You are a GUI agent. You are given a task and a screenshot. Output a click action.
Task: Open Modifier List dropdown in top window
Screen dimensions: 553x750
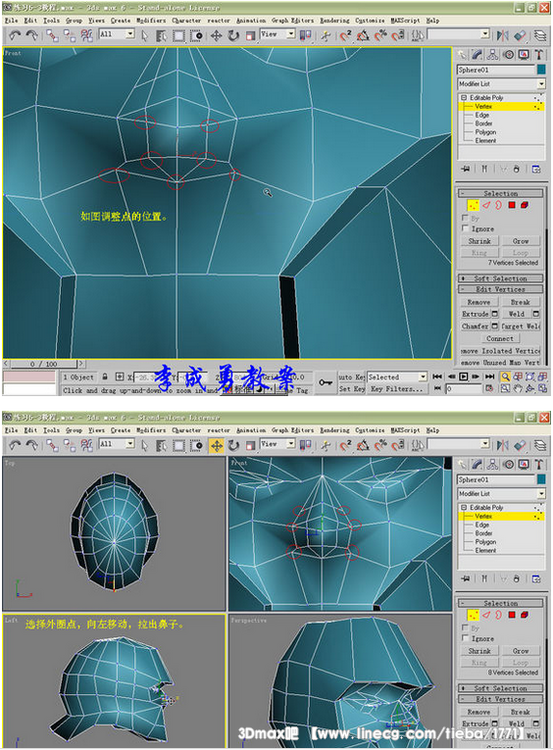tap(541, 84)
